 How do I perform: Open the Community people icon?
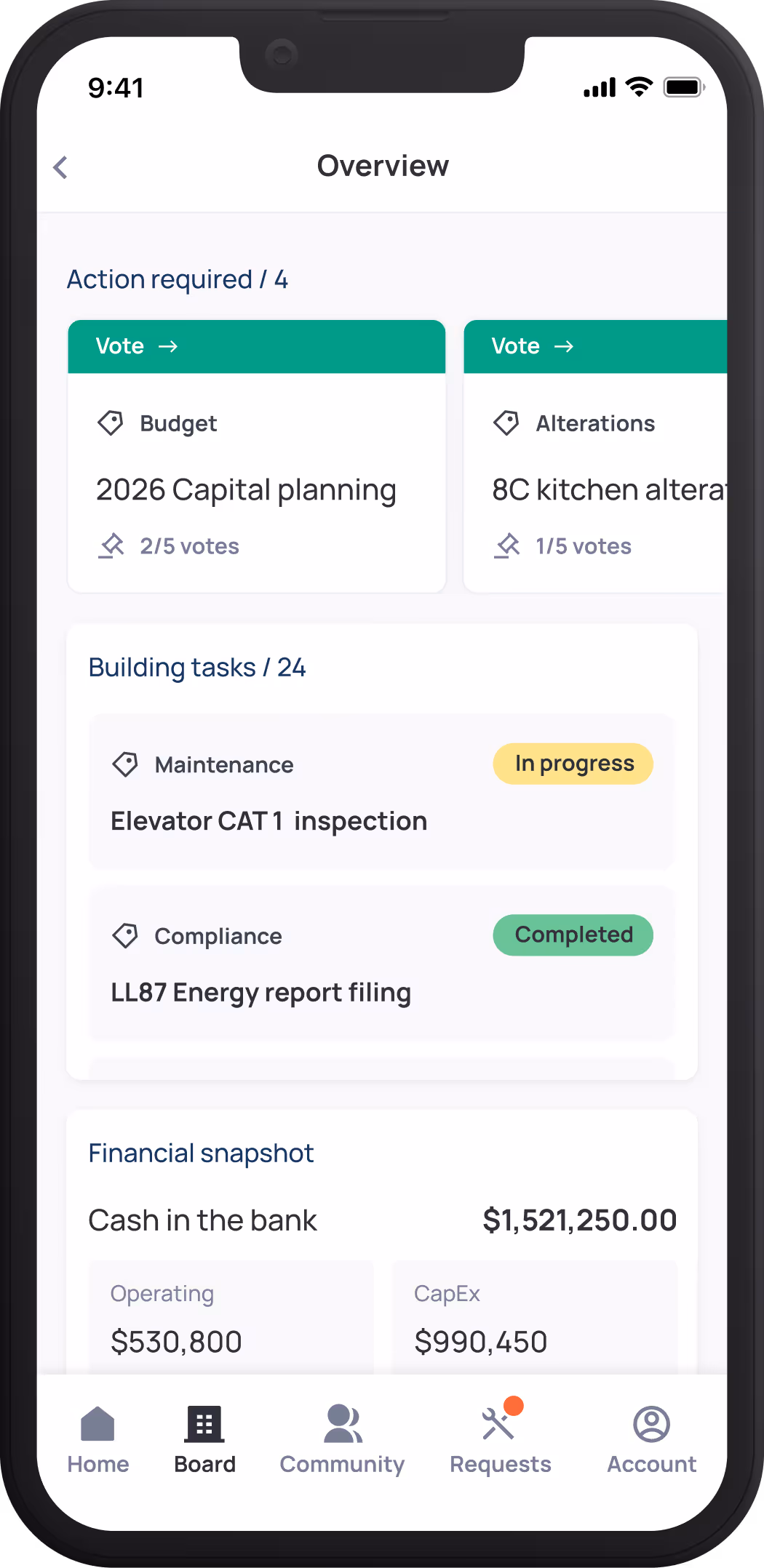[343, 1423]
